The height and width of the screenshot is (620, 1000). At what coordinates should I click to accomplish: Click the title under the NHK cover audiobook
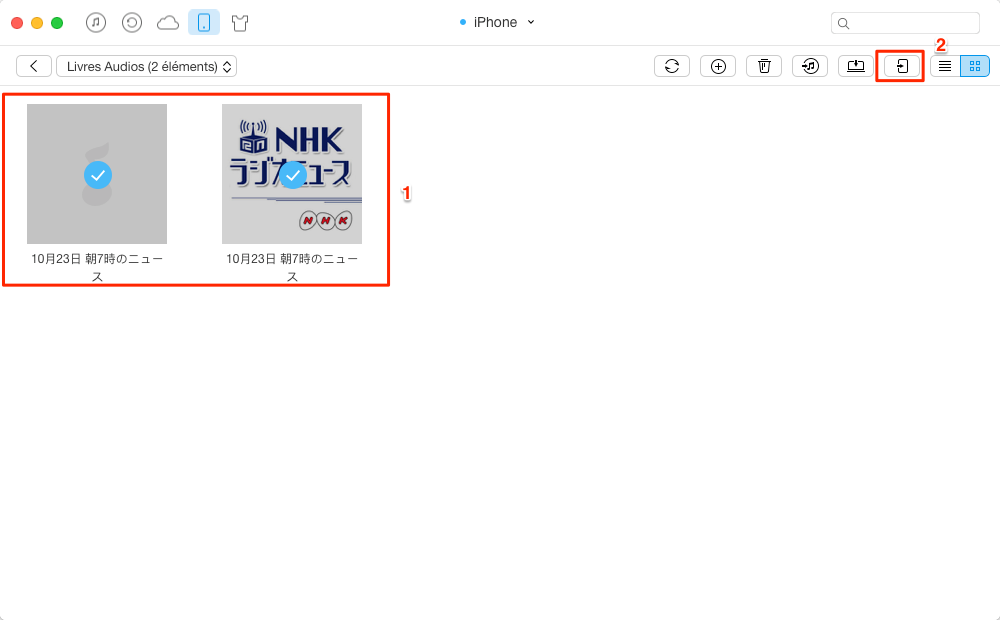(292, 267)
